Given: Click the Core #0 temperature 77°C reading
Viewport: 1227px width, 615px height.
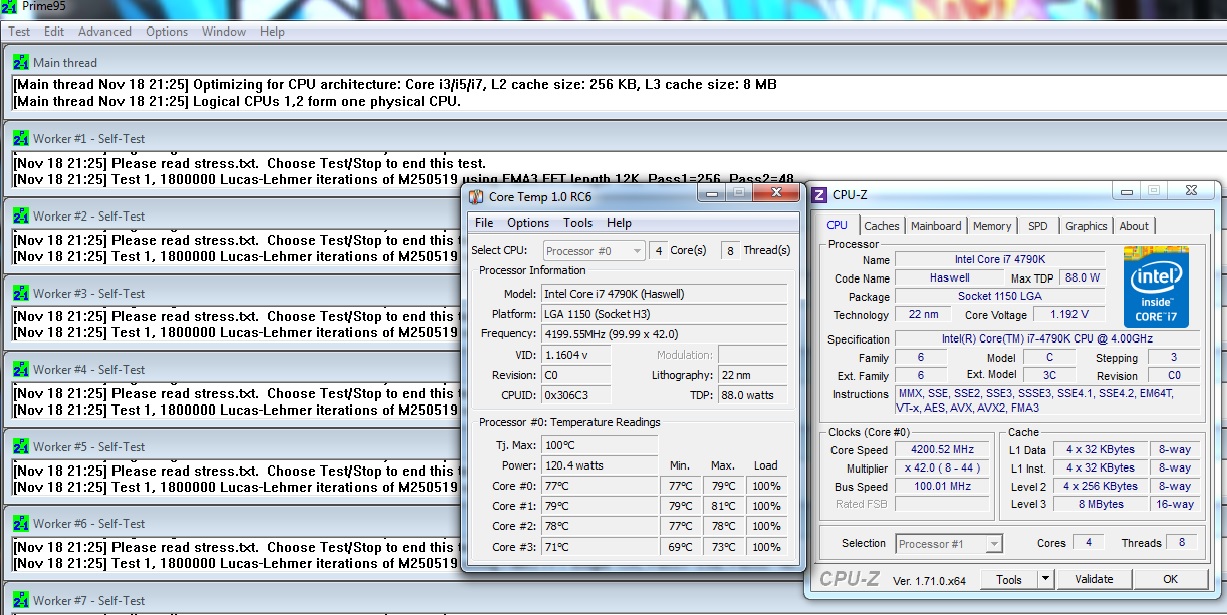Looking at the screenshot, I should [600, 486].
